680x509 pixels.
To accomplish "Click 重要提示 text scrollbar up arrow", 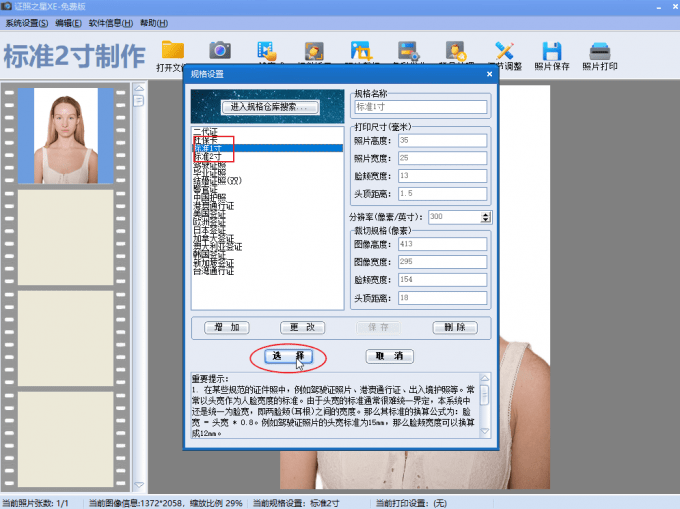I will (x=485, y=378).
